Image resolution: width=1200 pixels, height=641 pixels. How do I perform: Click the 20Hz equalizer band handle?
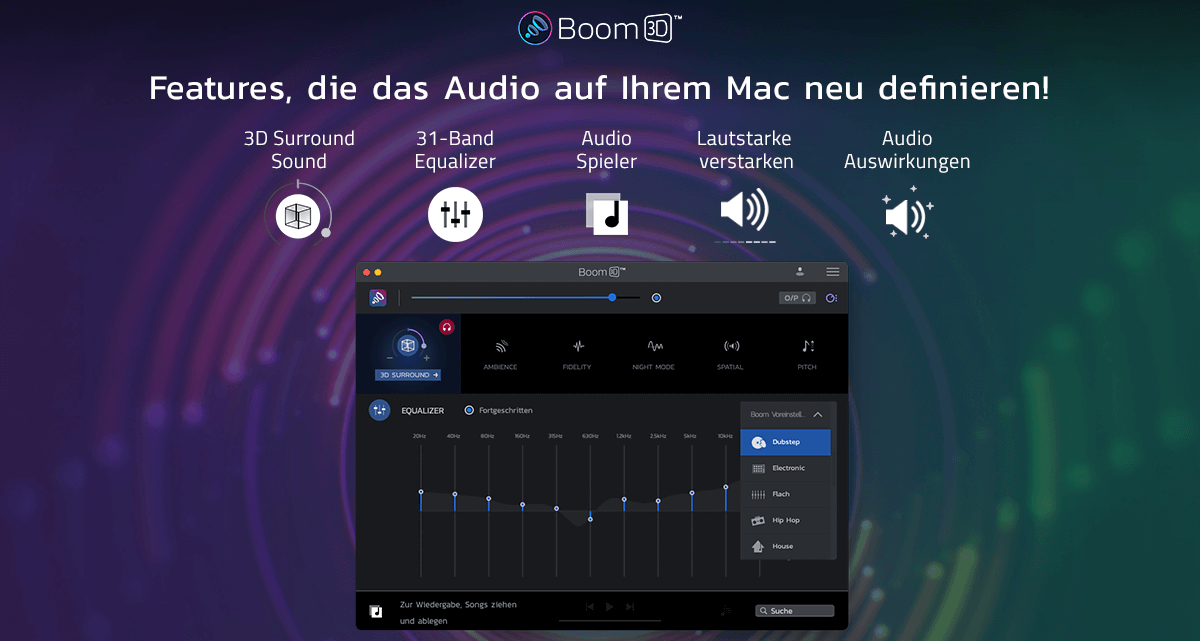[421, 491]
